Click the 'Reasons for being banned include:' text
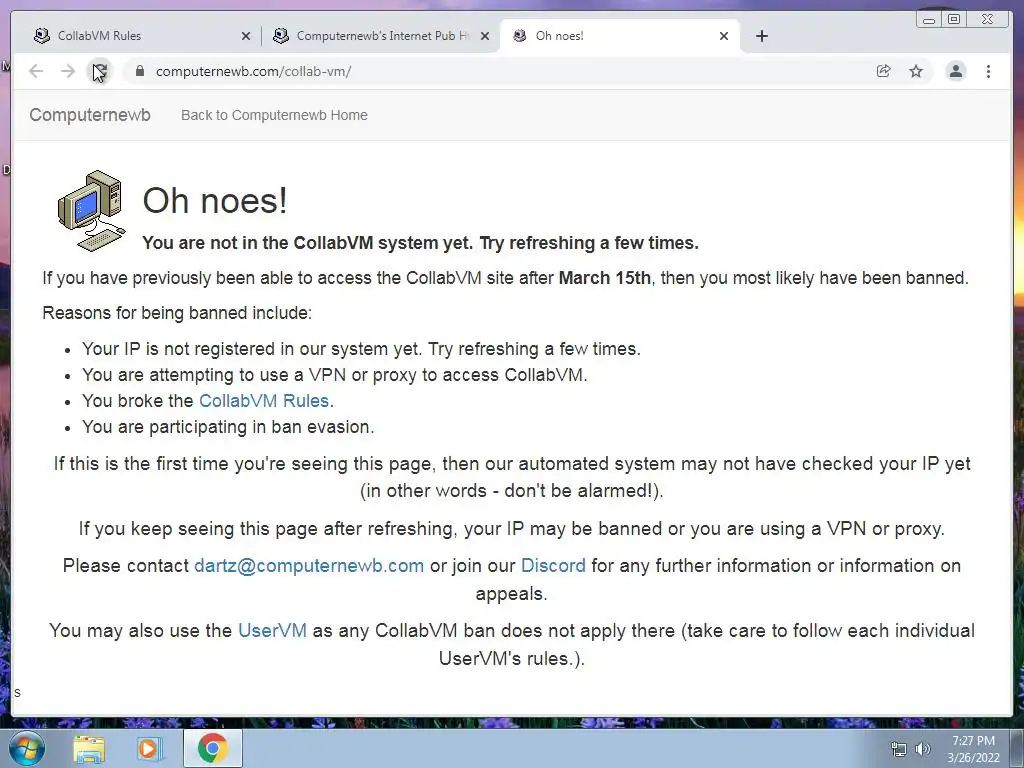Screen dimensions: 1024x768 177,313
